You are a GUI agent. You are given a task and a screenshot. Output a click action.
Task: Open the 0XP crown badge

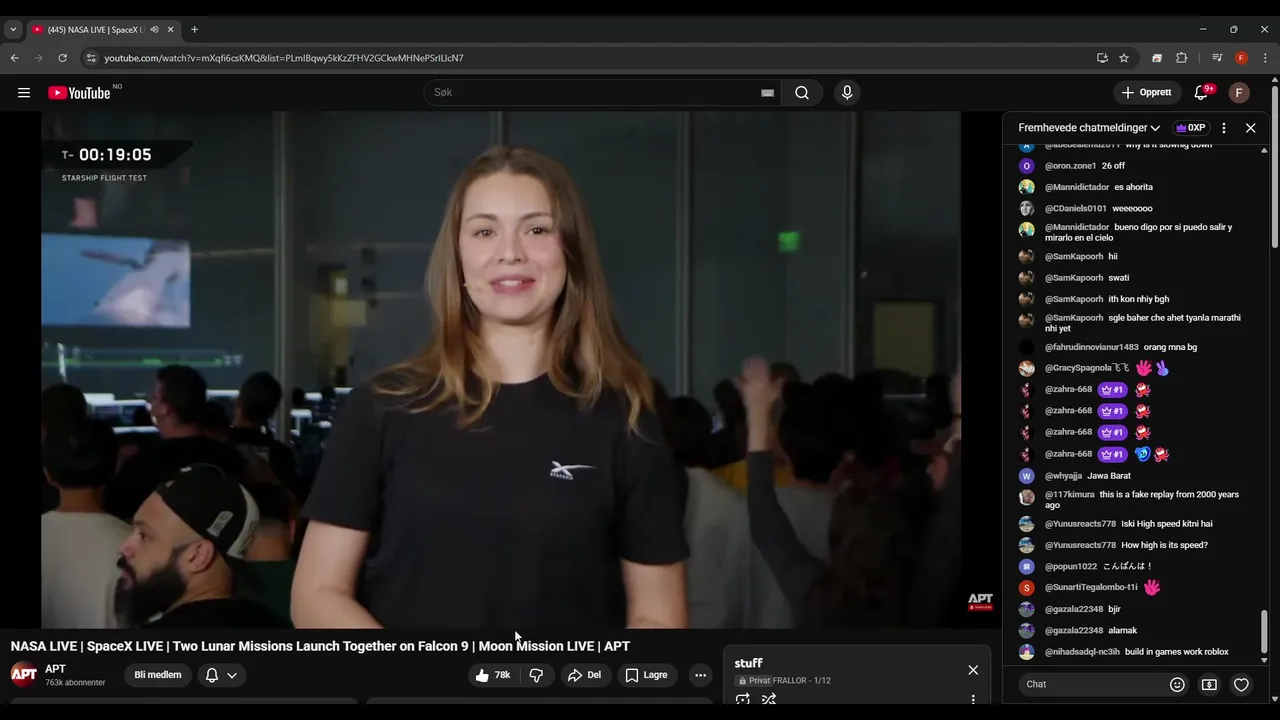coord(1190,128)
